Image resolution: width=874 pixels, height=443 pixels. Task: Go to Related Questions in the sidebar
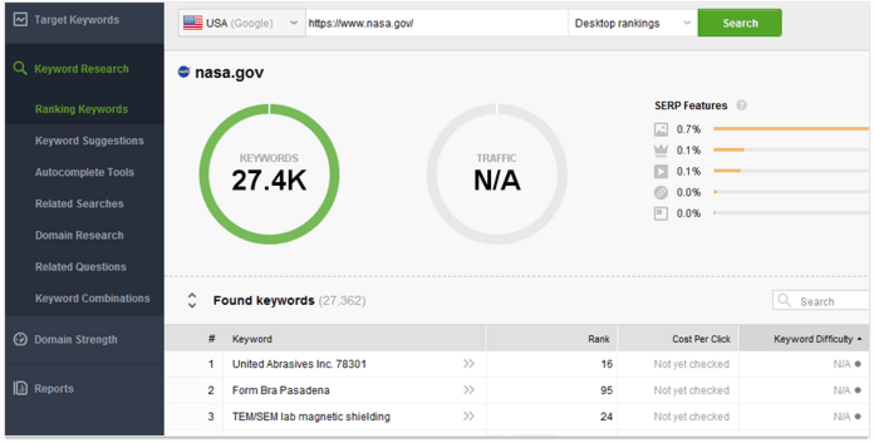click(80, 267)
